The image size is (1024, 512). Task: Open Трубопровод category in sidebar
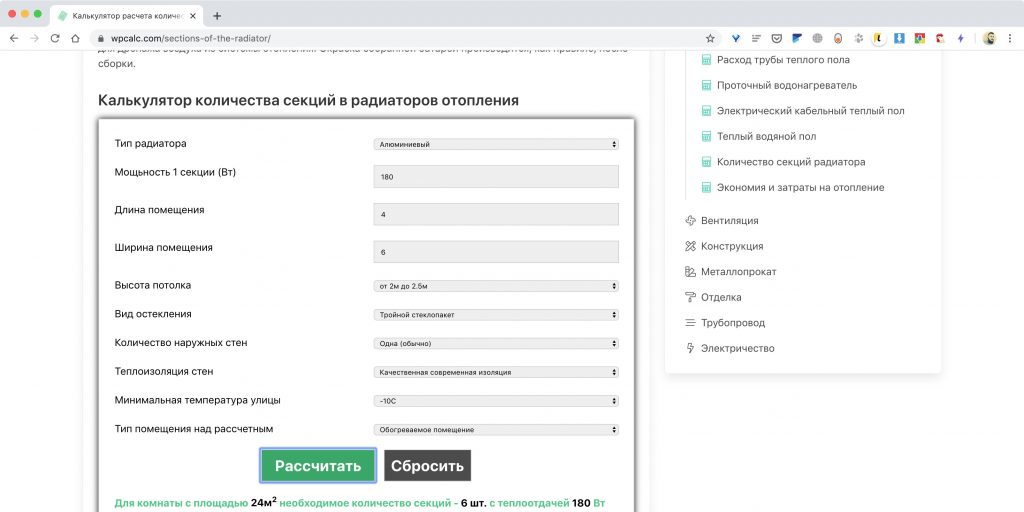click(x=733, y=323)
